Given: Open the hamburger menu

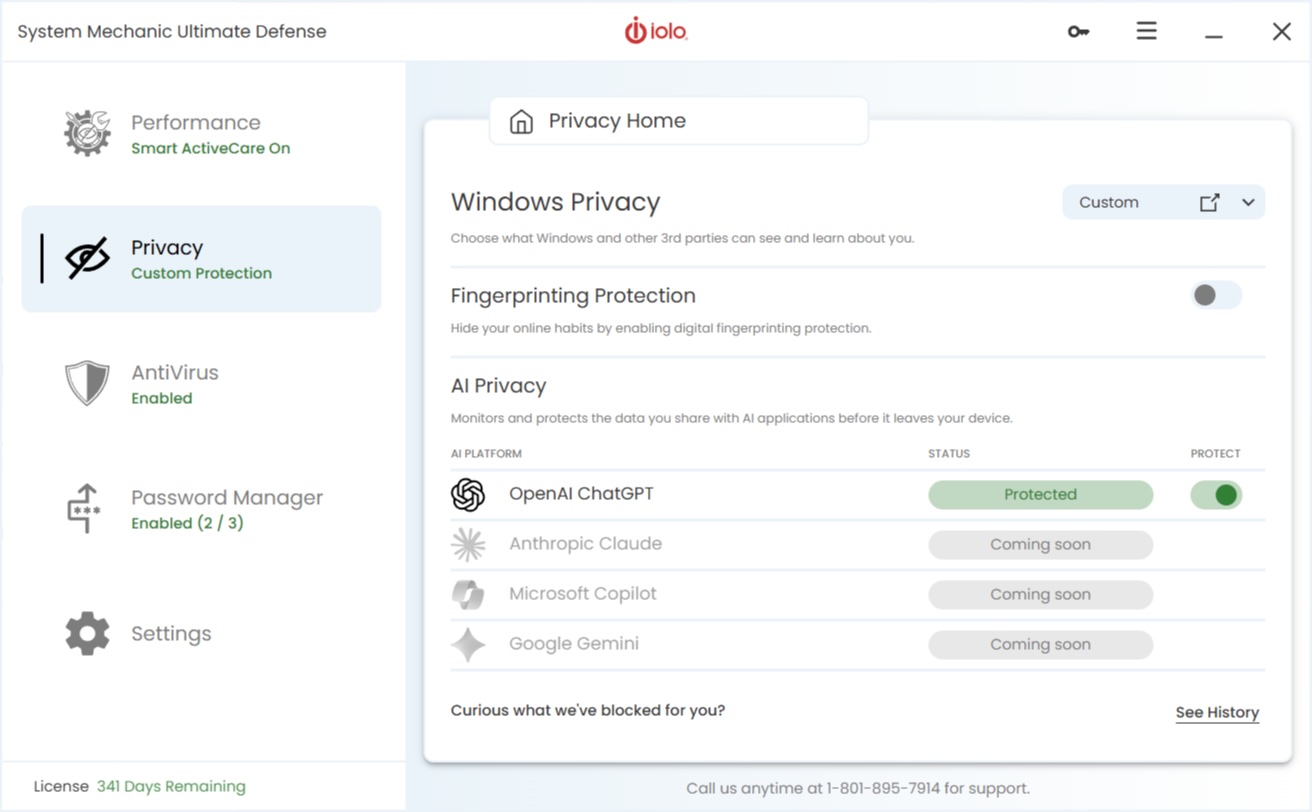Looking at the screenshot, I should pos(1146,31).
